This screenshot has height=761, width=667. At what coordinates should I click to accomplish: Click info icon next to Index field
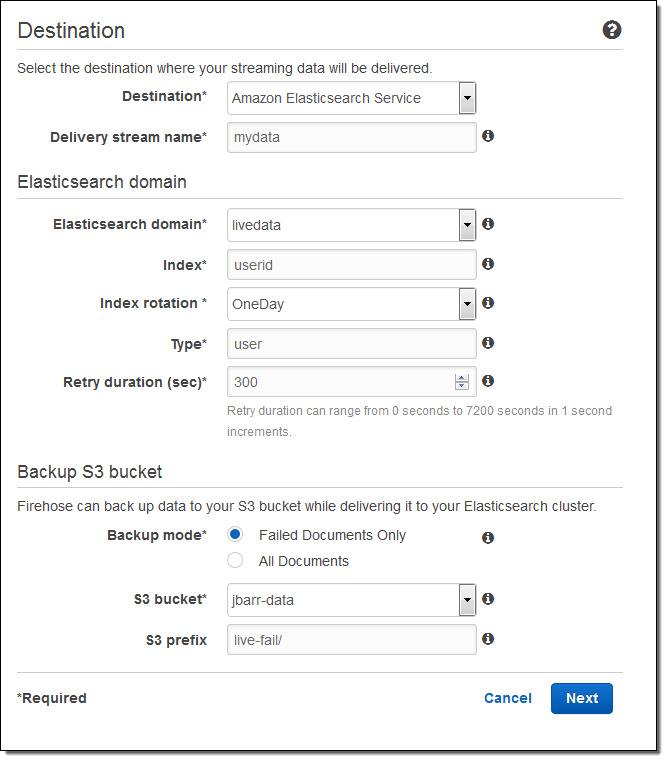tap(488, 264)
